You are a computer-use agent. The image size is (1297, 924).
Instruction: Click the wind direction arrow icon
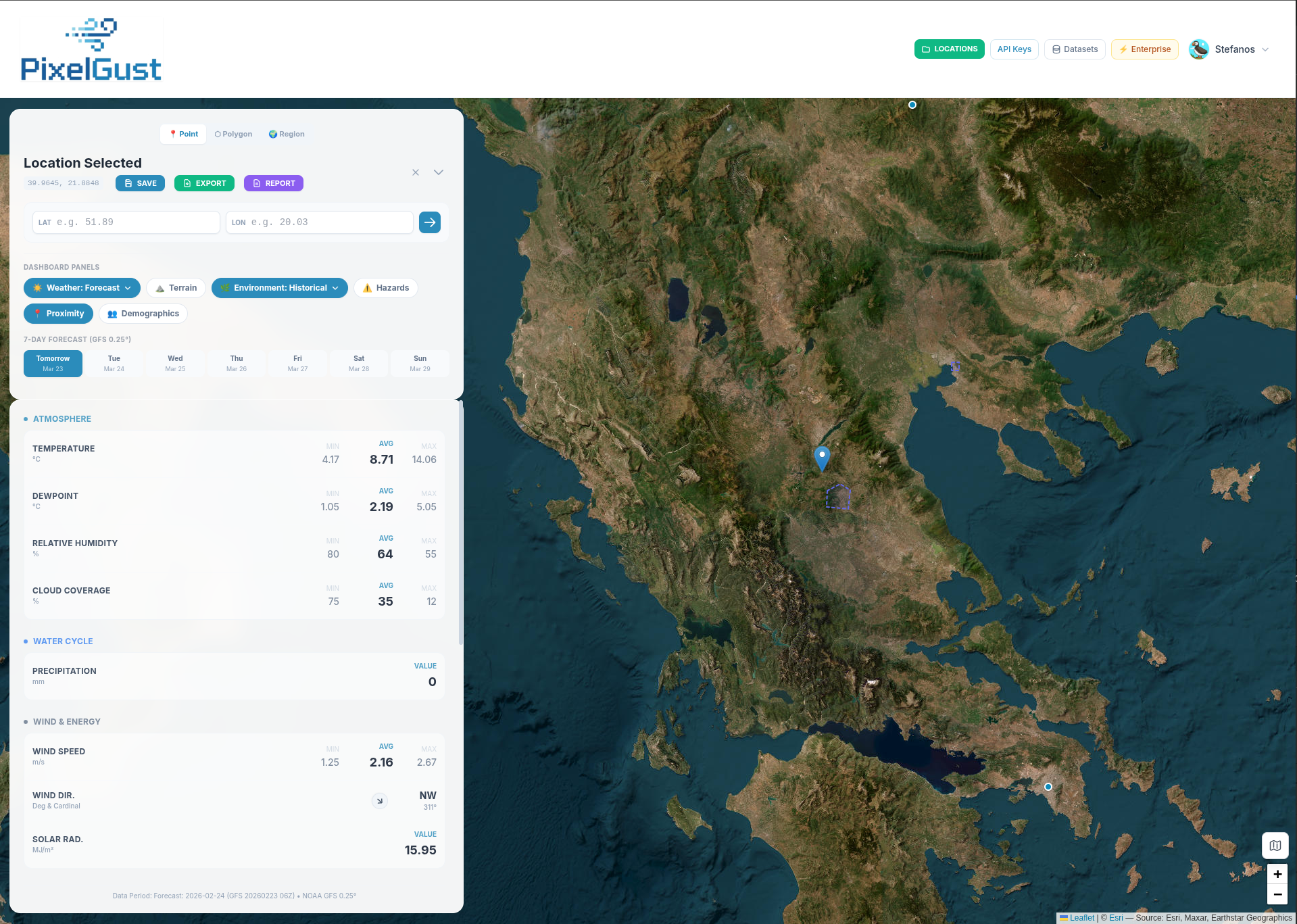click(379, 800)
